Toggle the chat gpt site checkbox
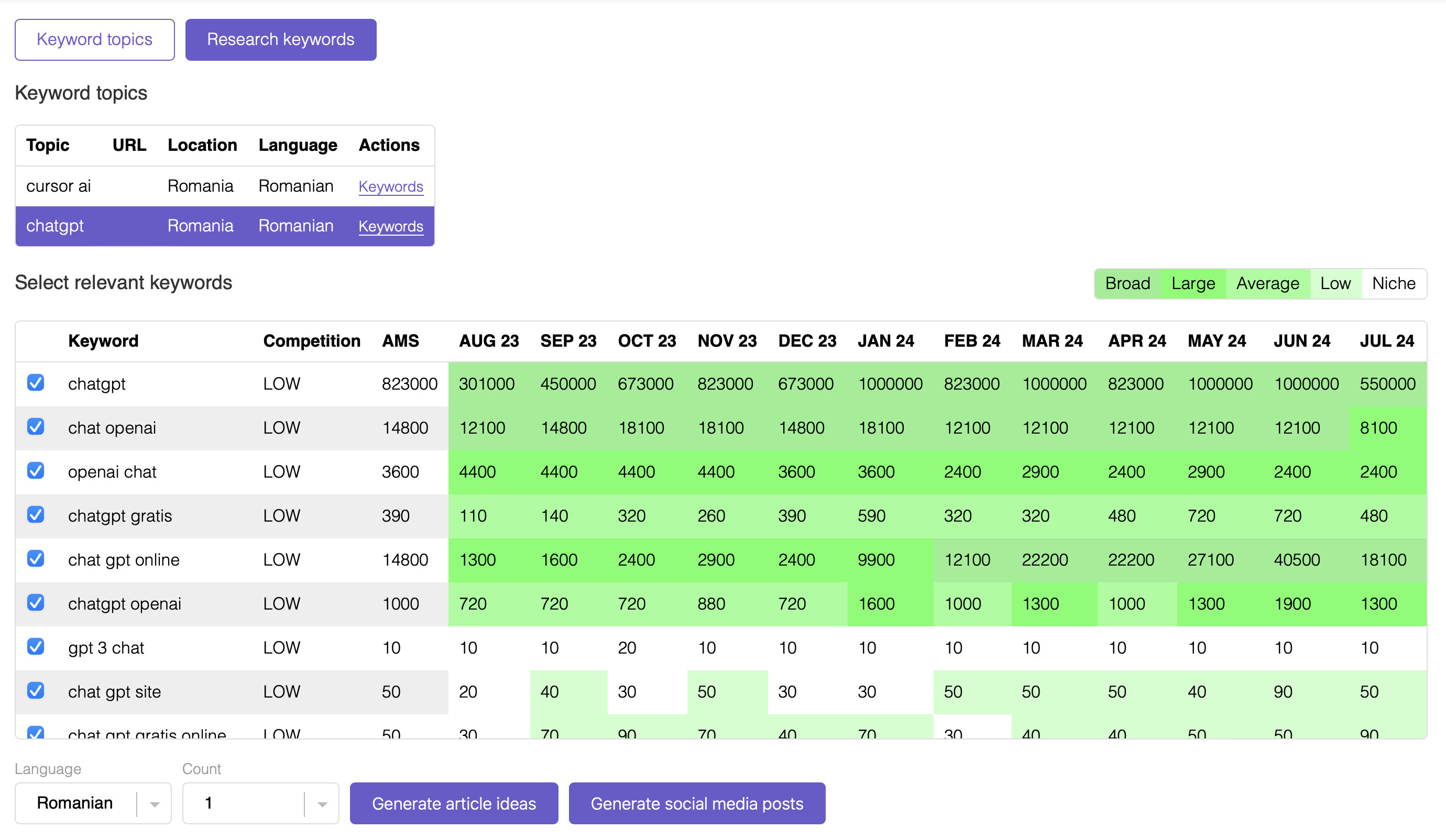The width and height of the screenshot is (1446, 840). [x=36, y=691]
